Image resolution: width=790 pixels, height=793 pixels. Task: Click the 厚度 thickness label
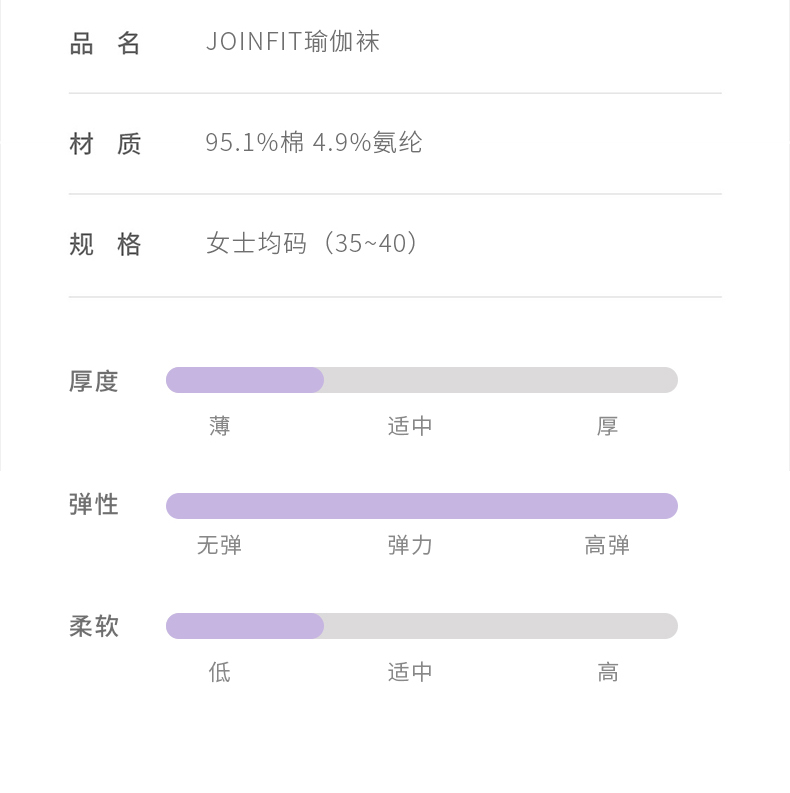94,381
